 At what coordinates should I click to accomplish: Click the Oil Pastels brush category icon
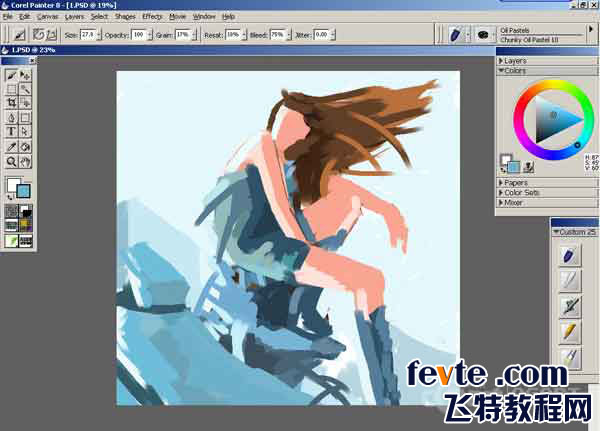click(x=456, y=35)
